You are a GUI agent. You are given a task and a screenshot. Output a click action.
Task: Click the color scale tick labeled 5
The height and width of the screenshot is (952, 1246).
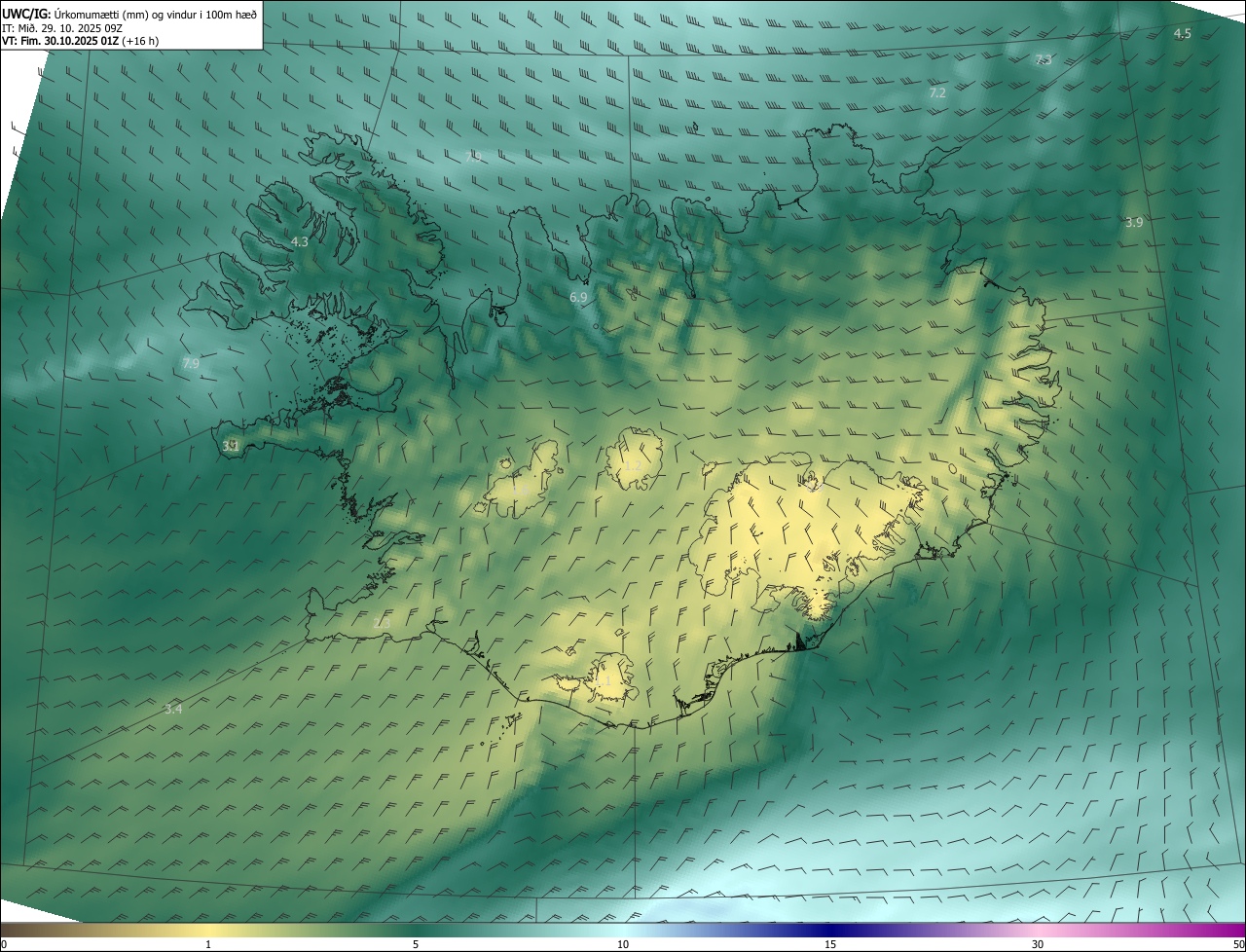click(x=416, y=944)
